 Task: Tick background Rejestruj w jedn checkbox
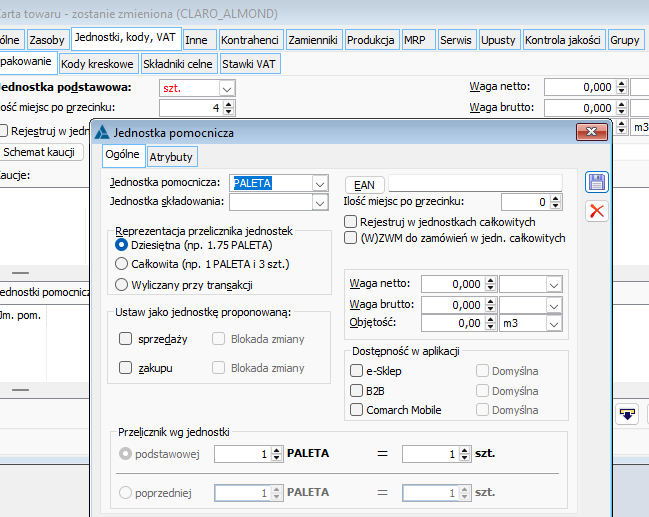(3, 131)
